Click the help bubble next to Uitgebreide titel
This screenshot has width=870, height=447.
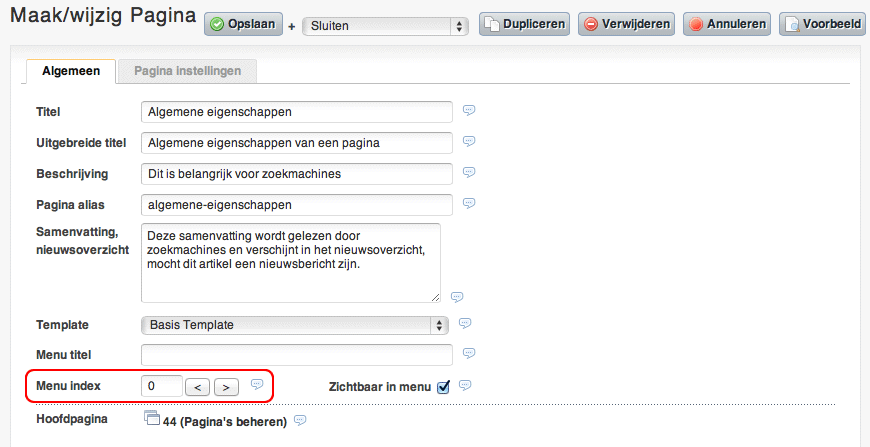click(x=469, y=141)
